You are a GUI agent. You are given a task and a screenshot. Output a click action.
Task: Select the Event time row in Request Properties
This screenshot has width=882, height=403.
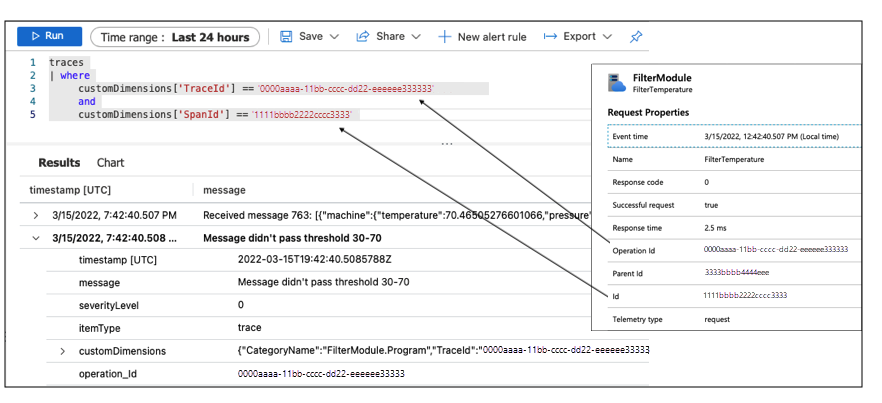[735, 136]
